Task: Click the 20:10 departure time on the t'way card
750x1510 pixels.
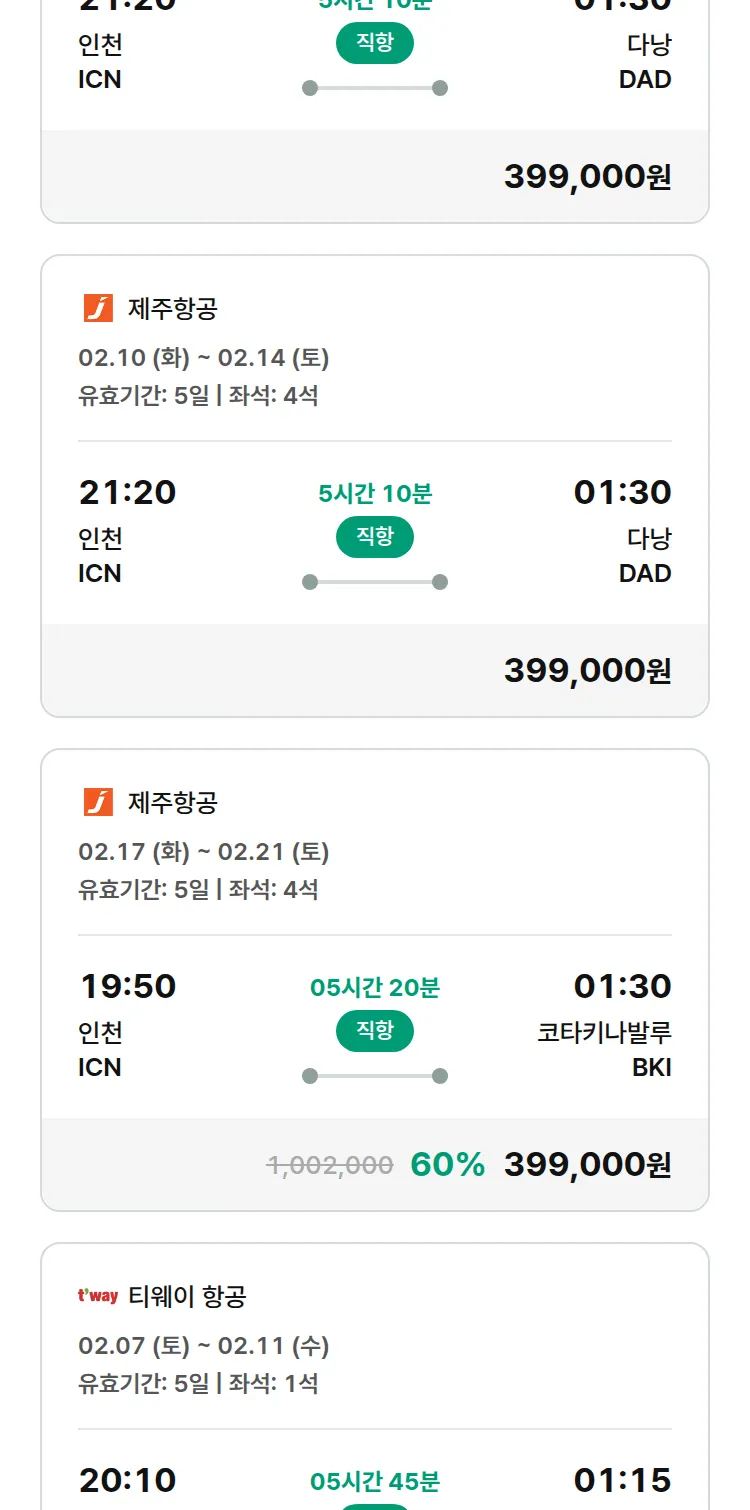Action: point(128,1480)
